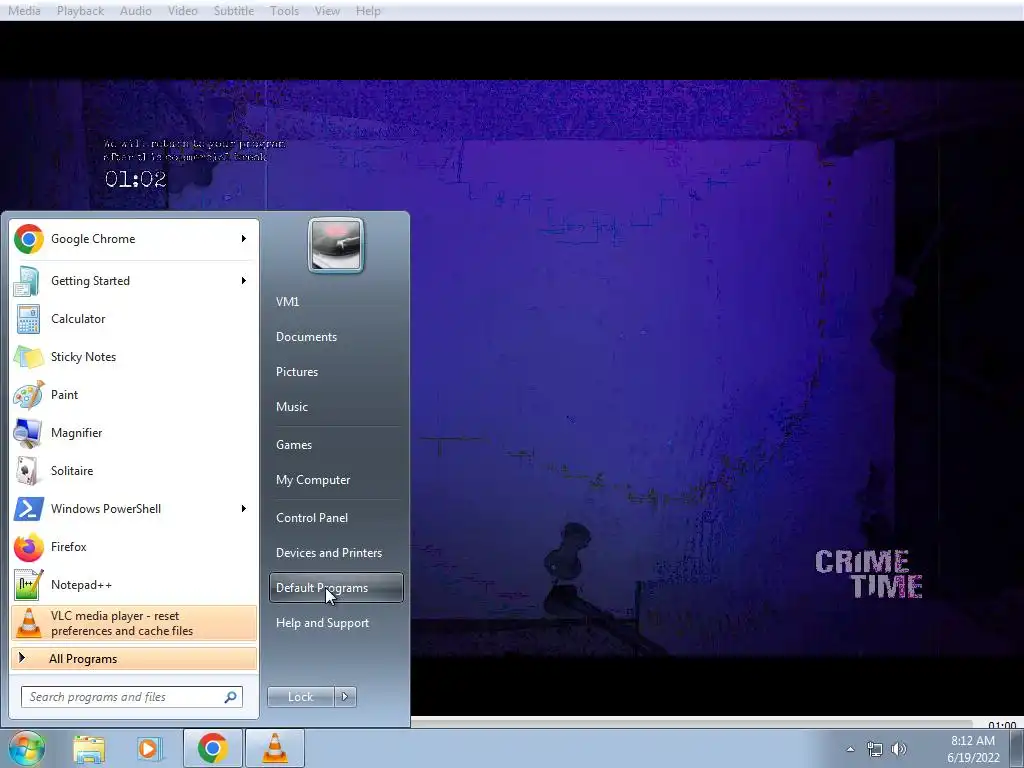Show hidden tray icons arrow

pyautogui.click(x=850, y=749)
